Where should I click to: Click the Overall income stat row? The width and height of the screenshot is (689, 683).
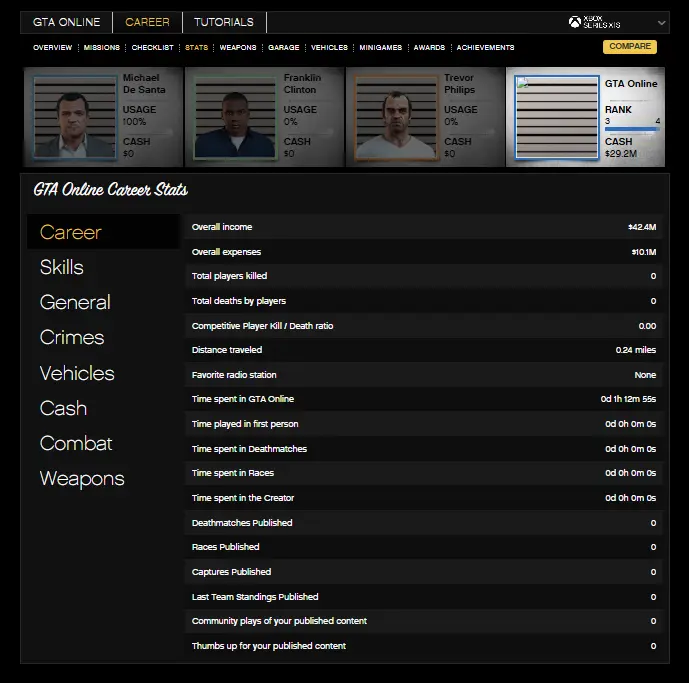[x=423, y=227]
